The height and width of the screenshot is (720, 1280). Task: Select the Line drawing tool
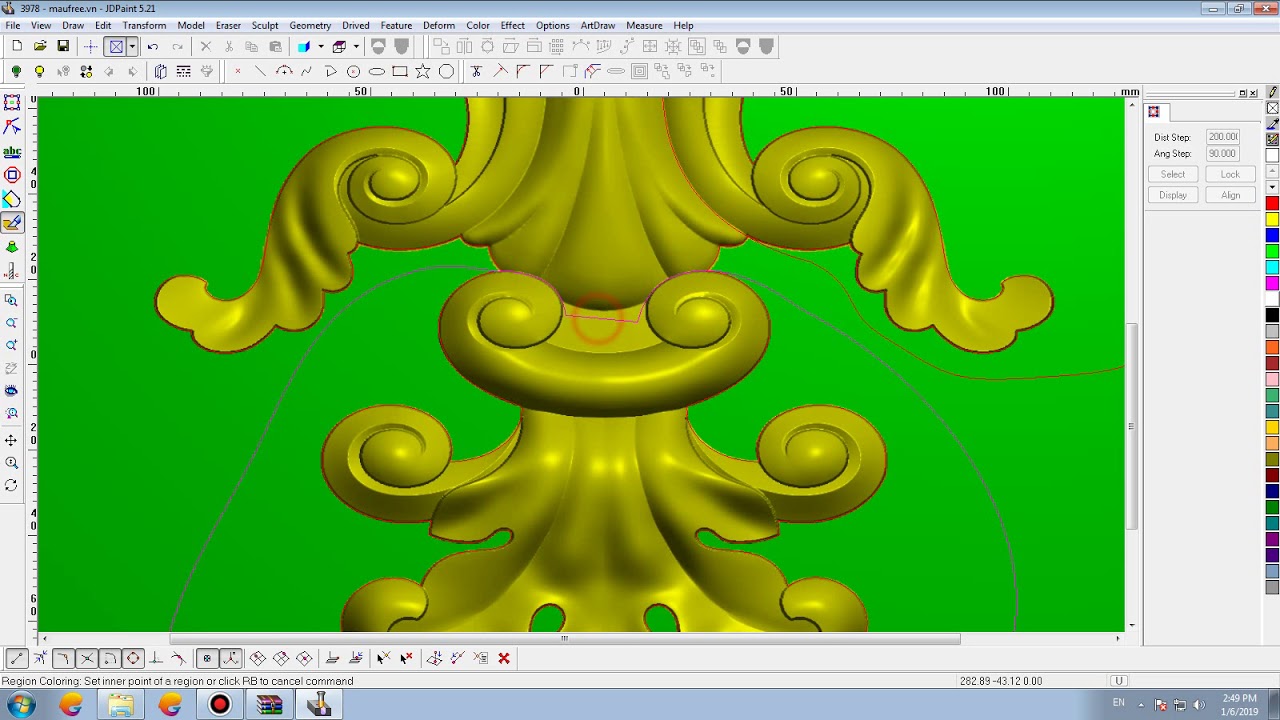260,71
